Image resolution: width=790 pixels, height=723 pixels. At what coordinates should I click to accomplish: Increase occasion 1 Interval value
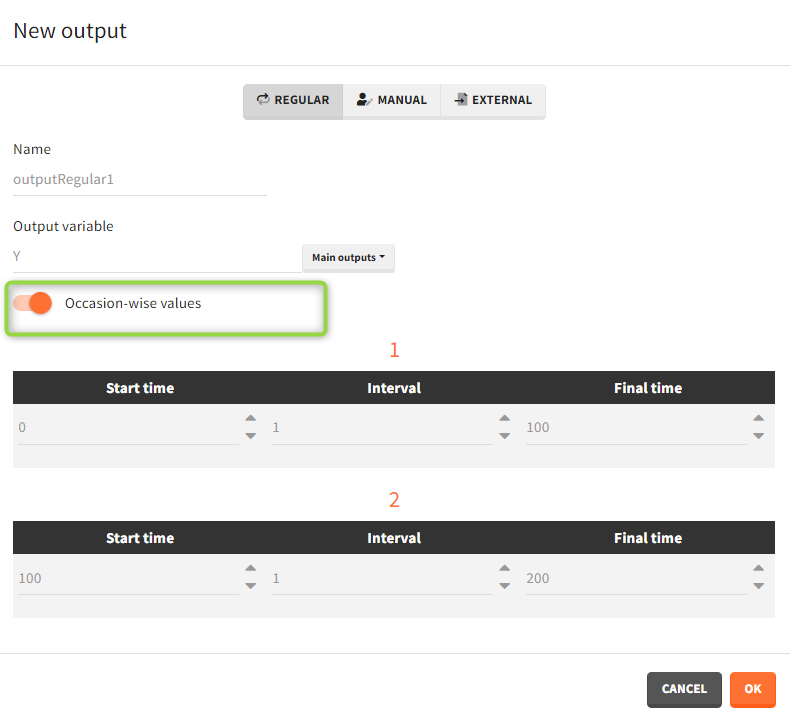coord(504,419)
